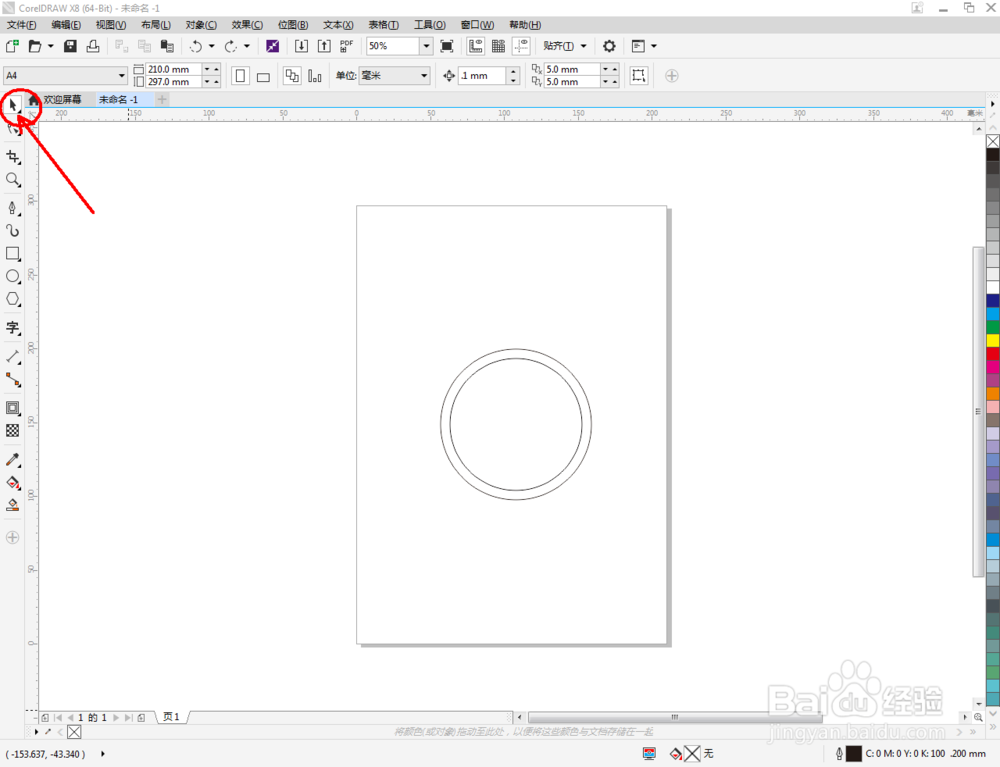Open the 效果(C) menu

pyautogui.click(x=247, y=25)
